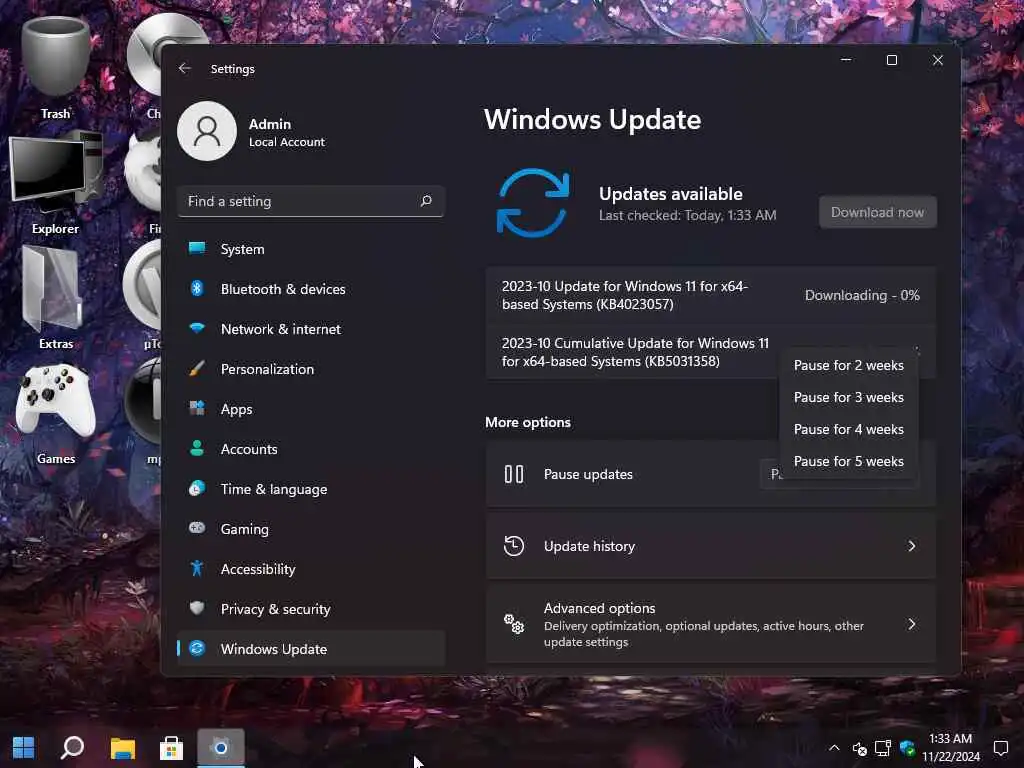Open File Explorer from taskbar

click(122, 748)
